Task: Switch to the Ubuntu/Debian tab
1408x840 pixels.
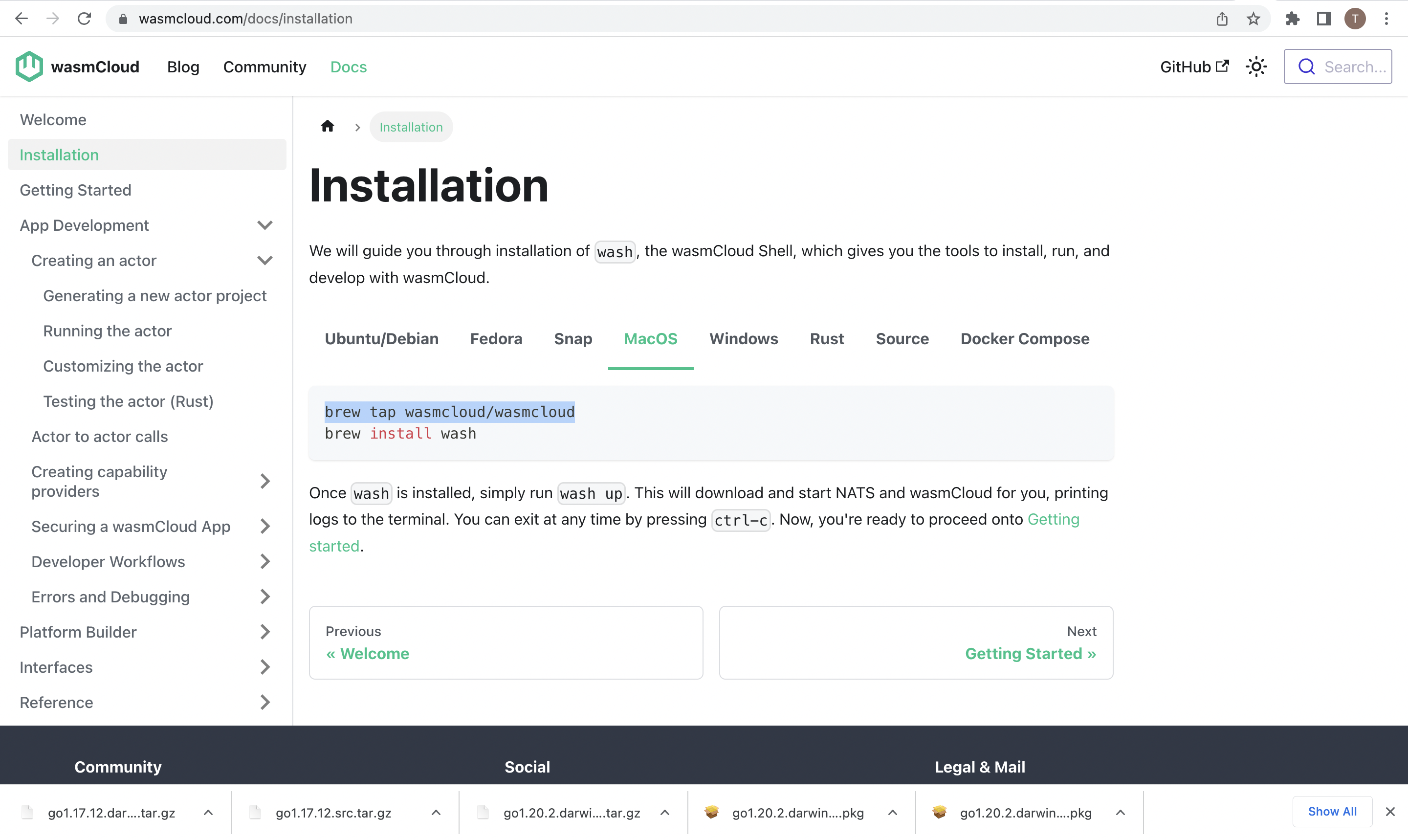Action: [x=381, y=338]
